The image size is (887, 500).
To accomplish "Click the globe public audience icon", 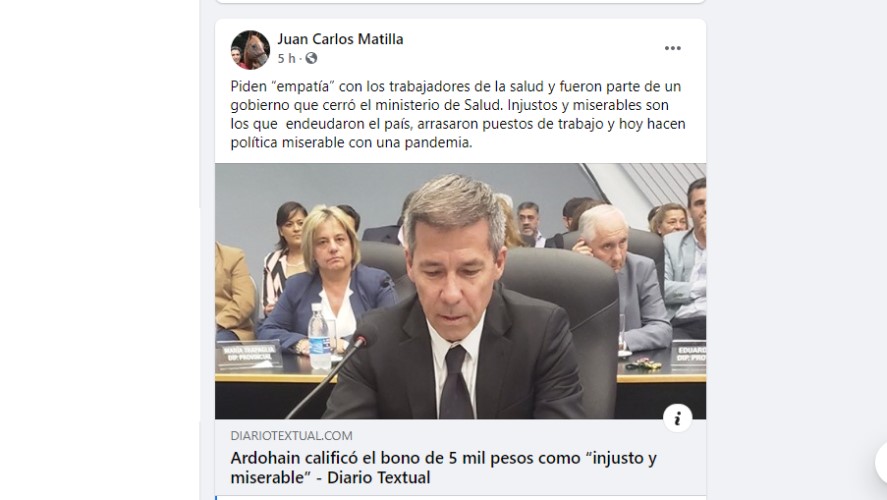I will (311, 58).
